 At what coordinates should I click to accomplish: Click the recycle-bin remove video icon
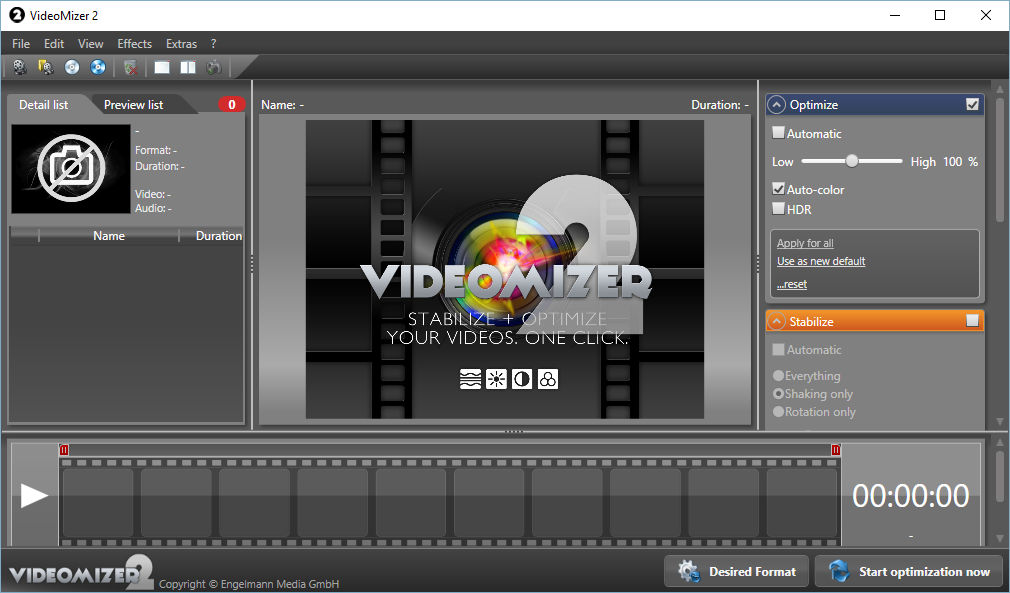(131, 67)
